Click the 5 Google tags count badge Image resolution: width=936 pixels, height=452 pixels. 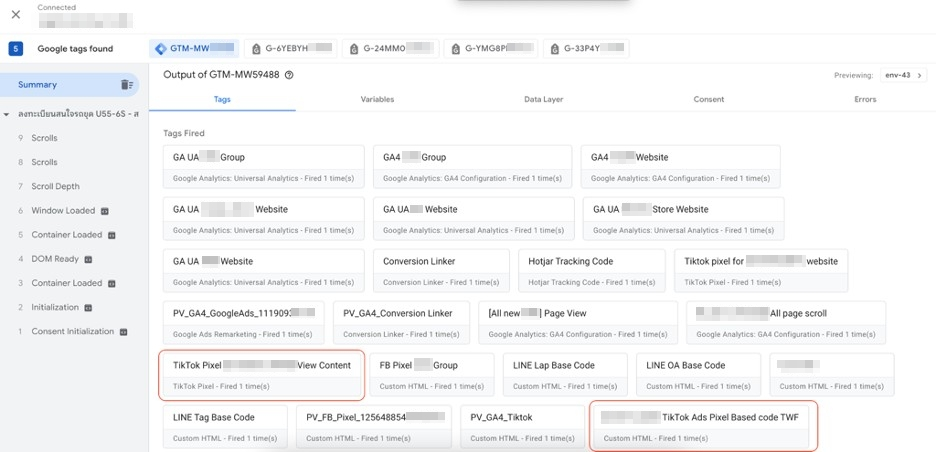click(x=16, y=49)
